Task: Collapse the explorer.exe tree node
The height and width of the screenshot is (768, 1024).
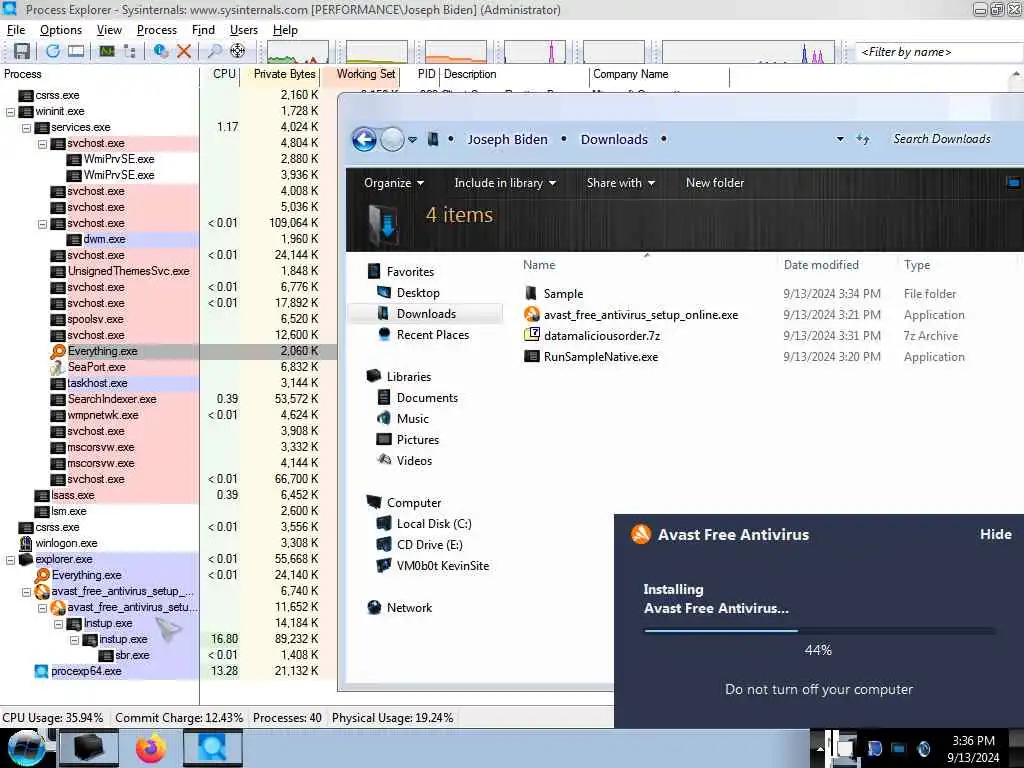Action: pyautogui.click(x=10, y=560)
